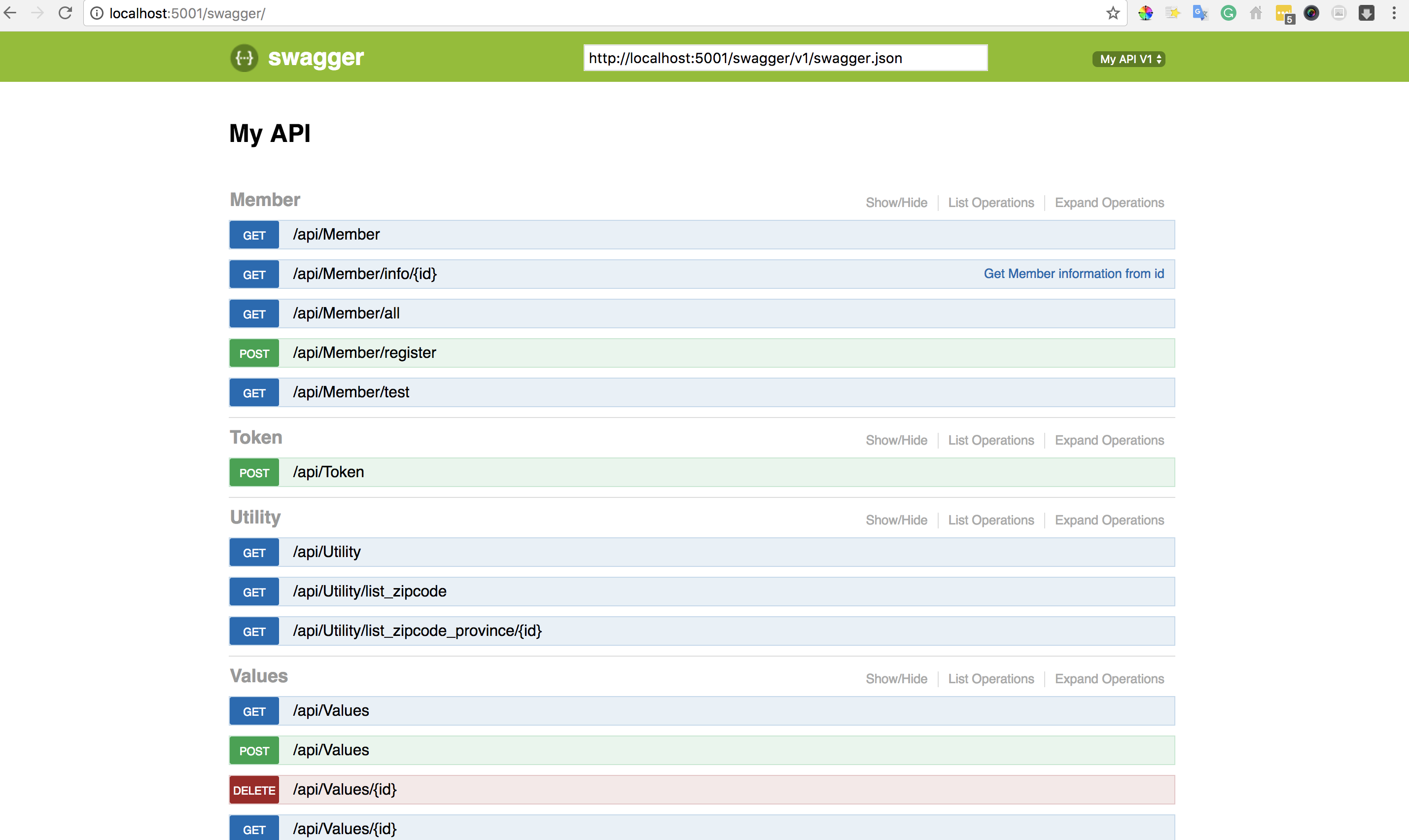Viewport: 1409px width, 840px height.
Task: Click 'Get Member information from id' description
Action: pos(1073,274)
